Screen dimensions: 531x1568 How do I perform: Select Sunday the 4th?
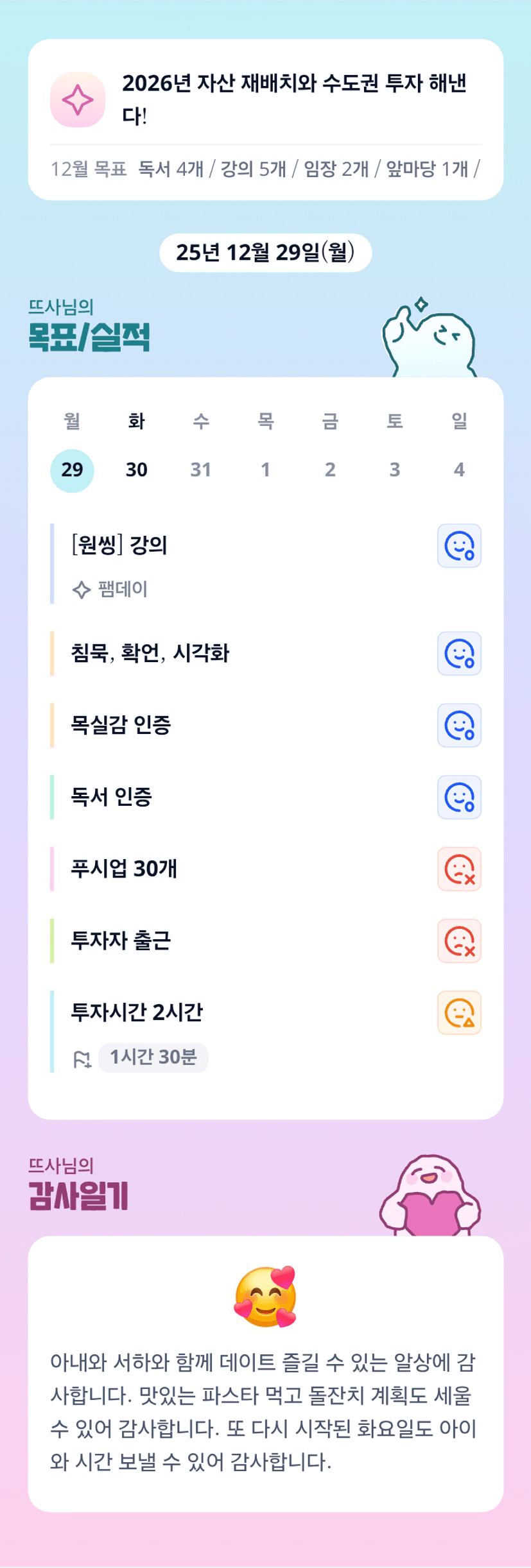(x=459, y=470)
